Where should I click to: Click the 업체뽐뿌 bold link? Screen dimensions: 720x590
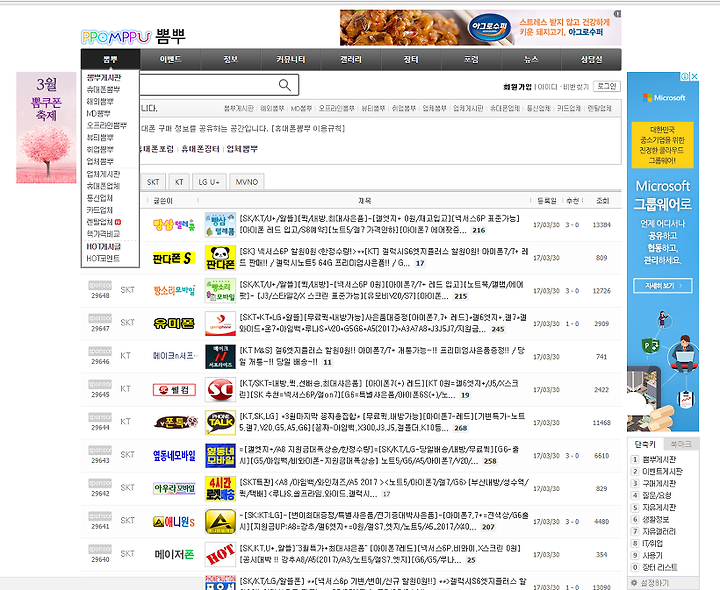(242, 149)
